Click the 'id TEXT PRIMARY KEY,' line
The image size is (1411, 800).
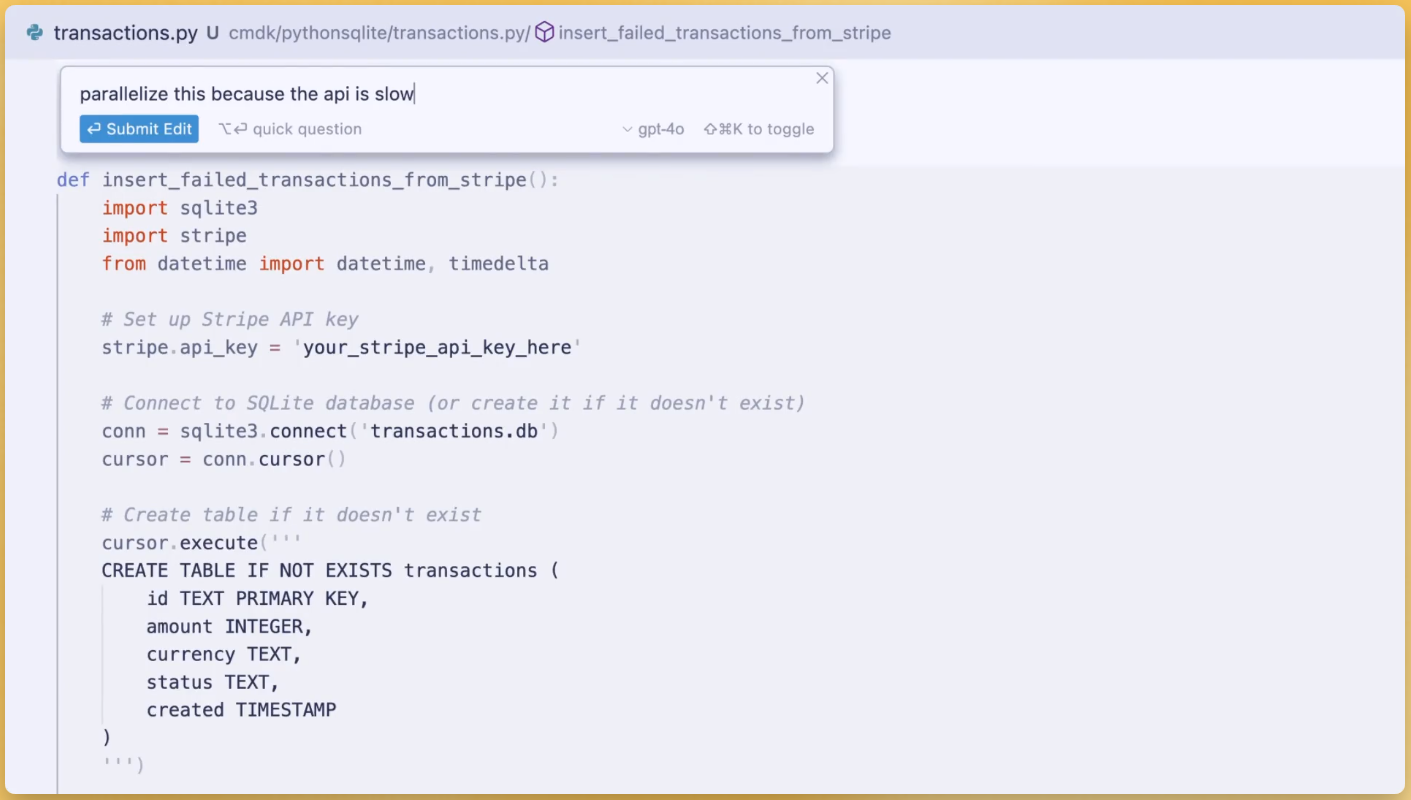click(x=258, y=599)
